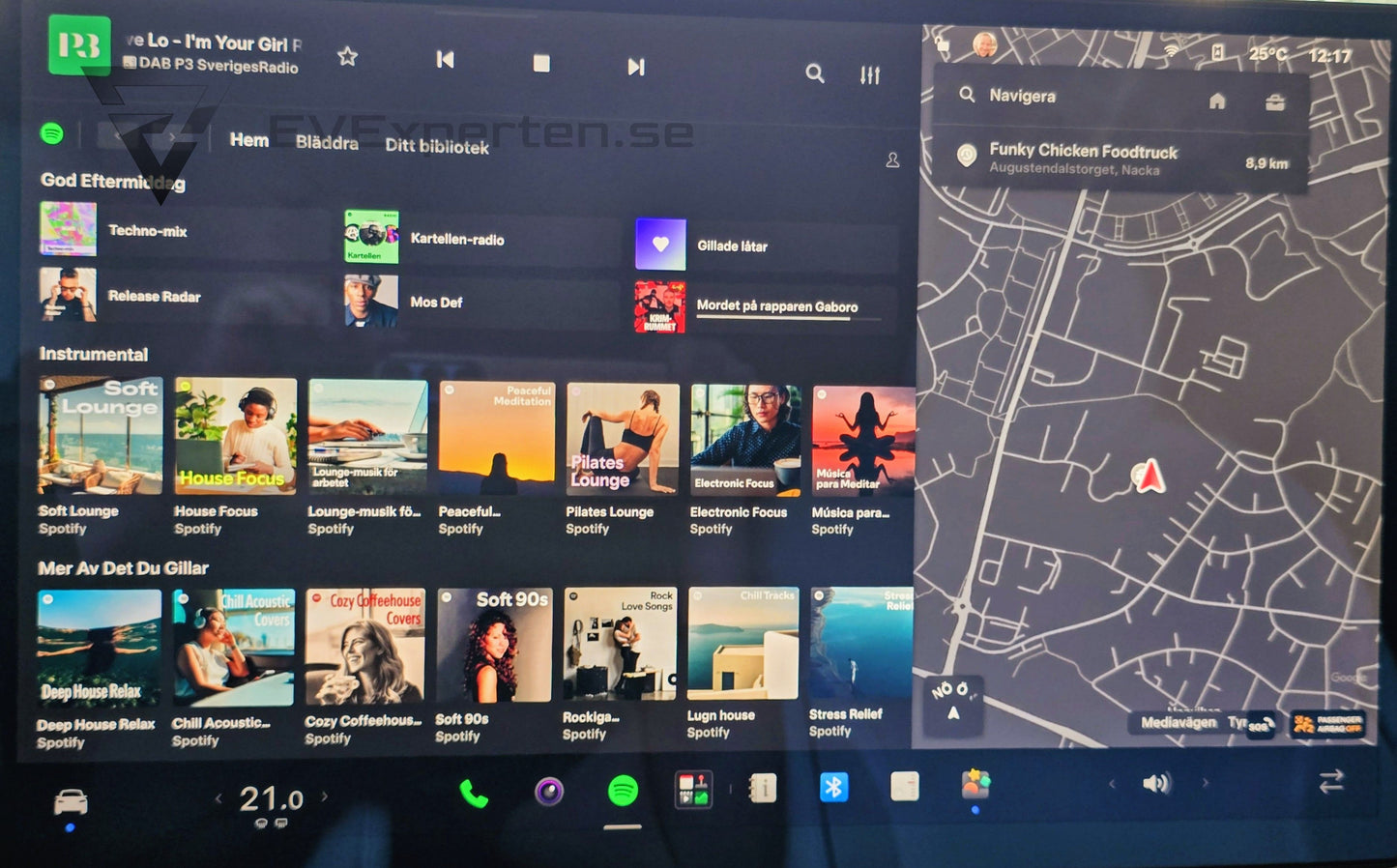Open the audio equalizer settings icon
Screen dimensions: 1397x868
[870, 74]
